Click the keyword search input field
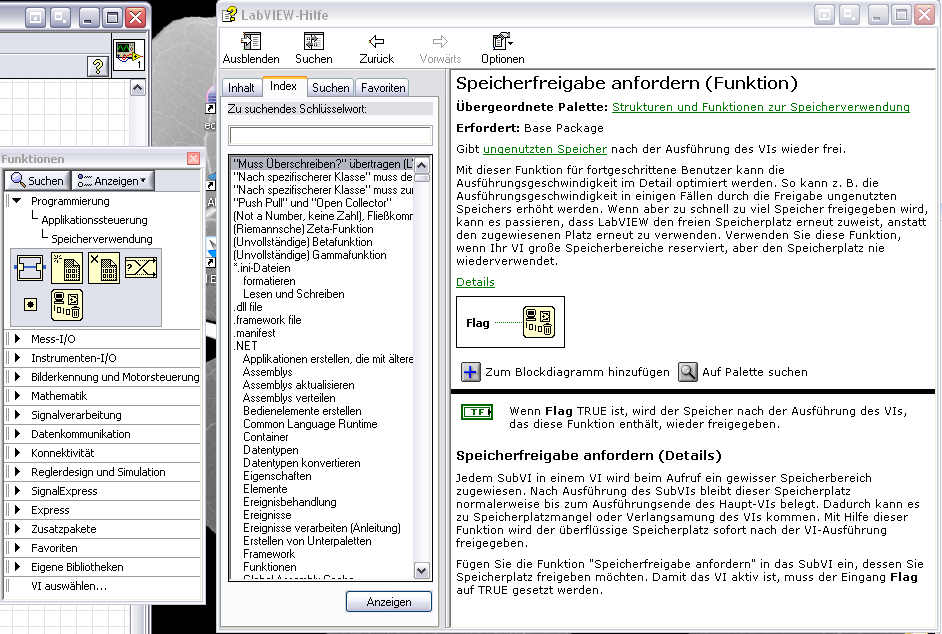This screenshot has width=942, height=634. pyautogui.click(x=330, y=135)
